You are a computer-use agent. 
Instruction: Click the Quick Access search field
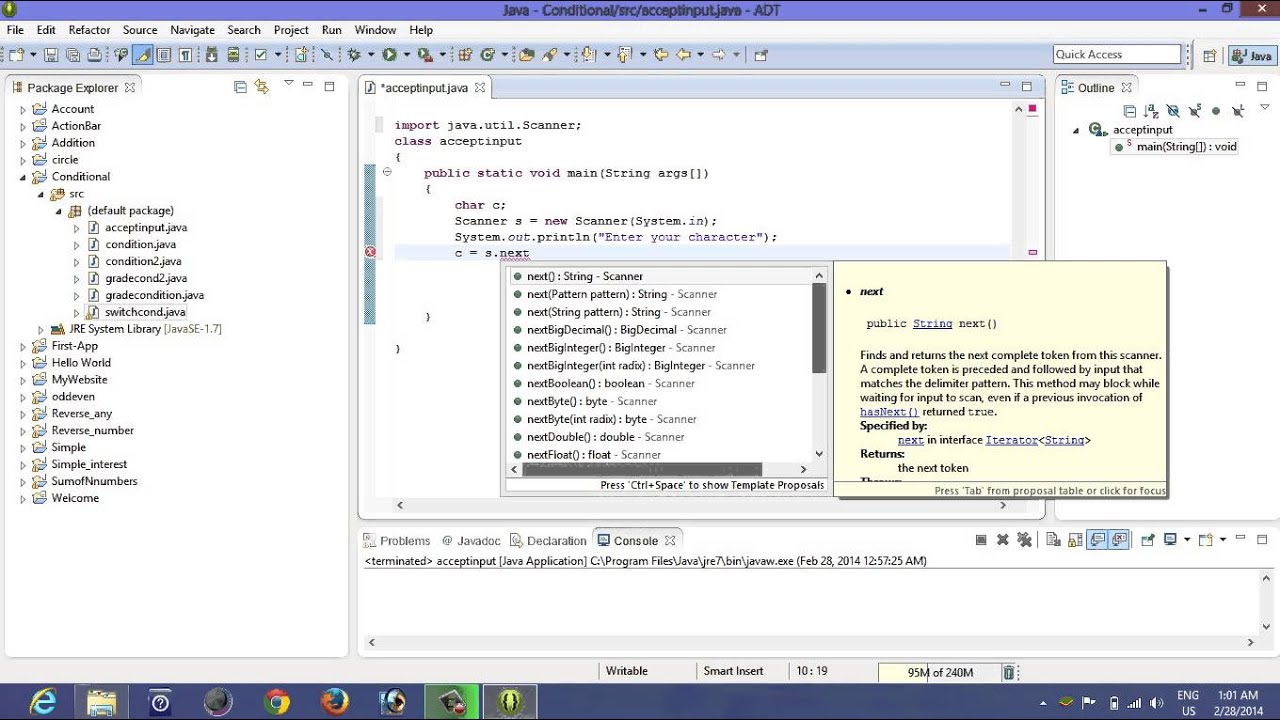point(1117,55)
